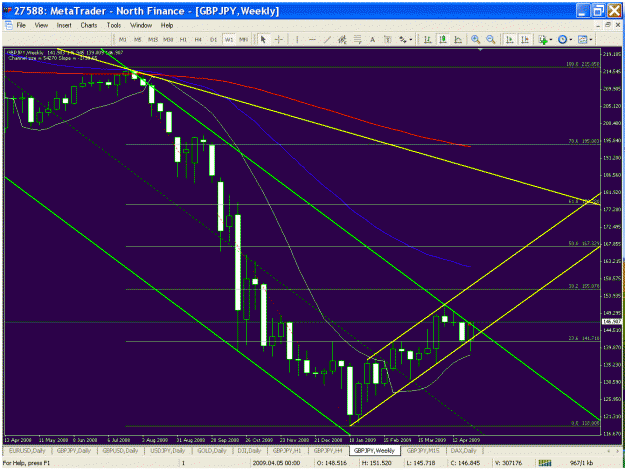
Task: Open the File menu
Action: (21, 25)
